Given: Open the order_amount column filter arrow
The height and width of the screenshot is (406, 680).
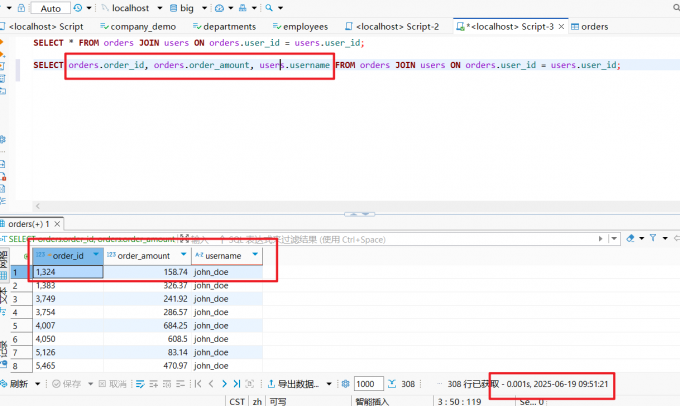Looking at the screenshot, I should [184, 254].
